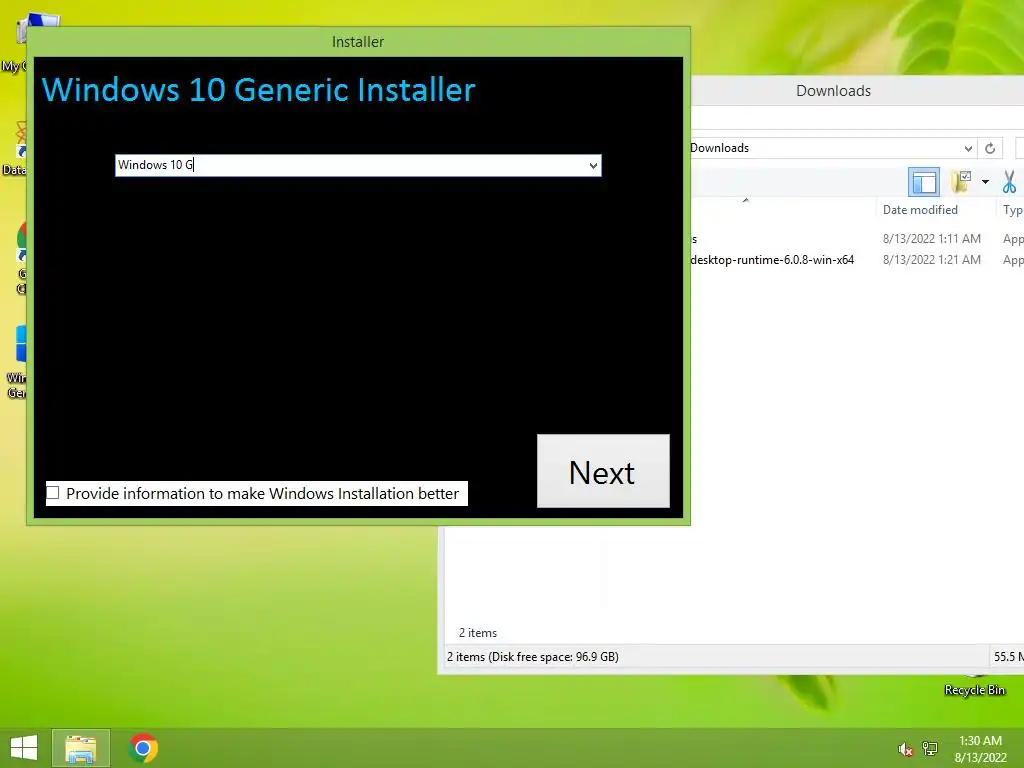Open File Explorer from the taskbar
Screen dimensions: 1024x768
tap(81, 748)
